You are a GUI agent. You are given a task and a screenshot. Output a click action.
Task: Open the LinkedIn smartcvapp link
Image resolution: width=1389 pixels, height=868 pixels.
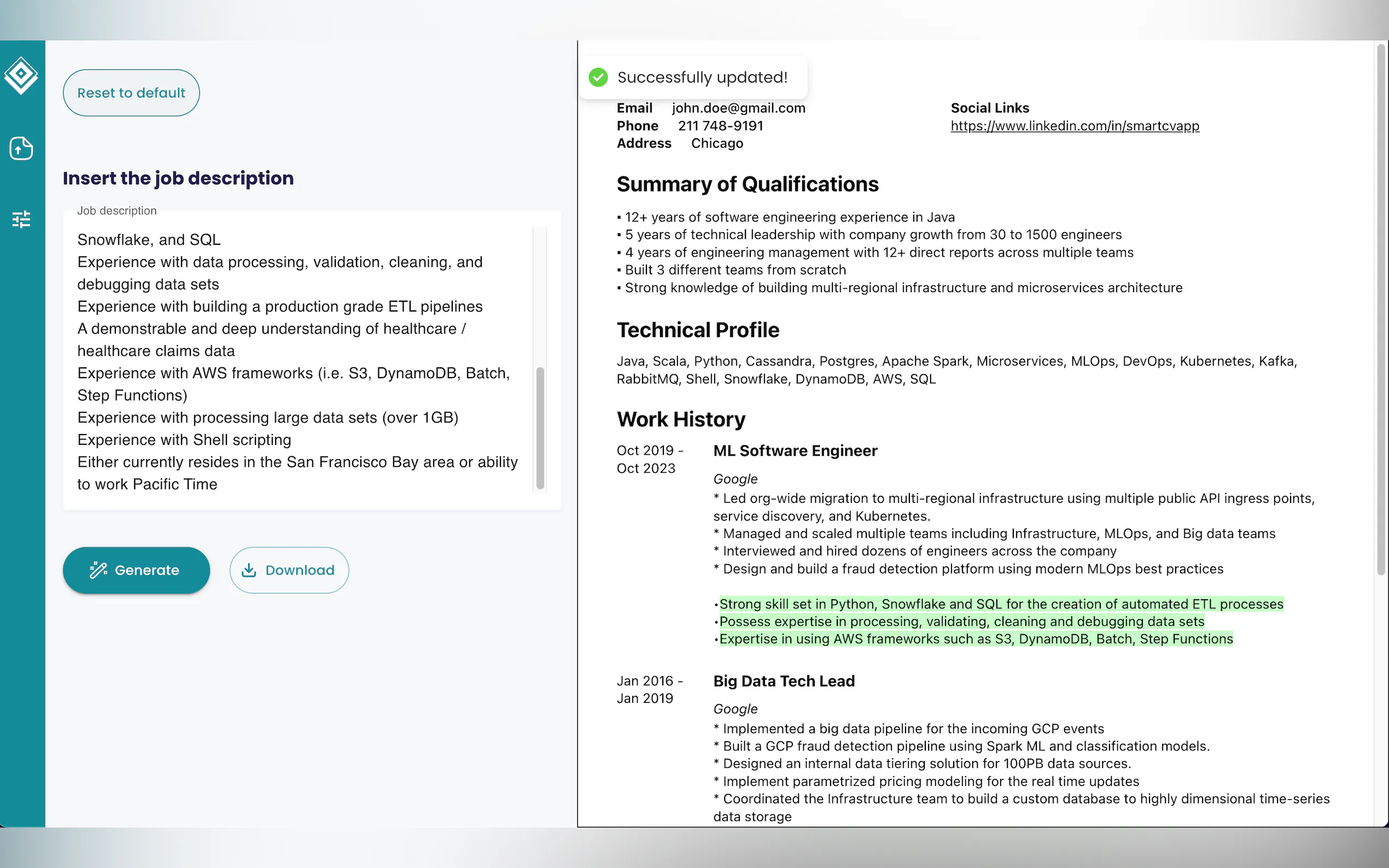pyautogui.click(x=1075, y=126)
